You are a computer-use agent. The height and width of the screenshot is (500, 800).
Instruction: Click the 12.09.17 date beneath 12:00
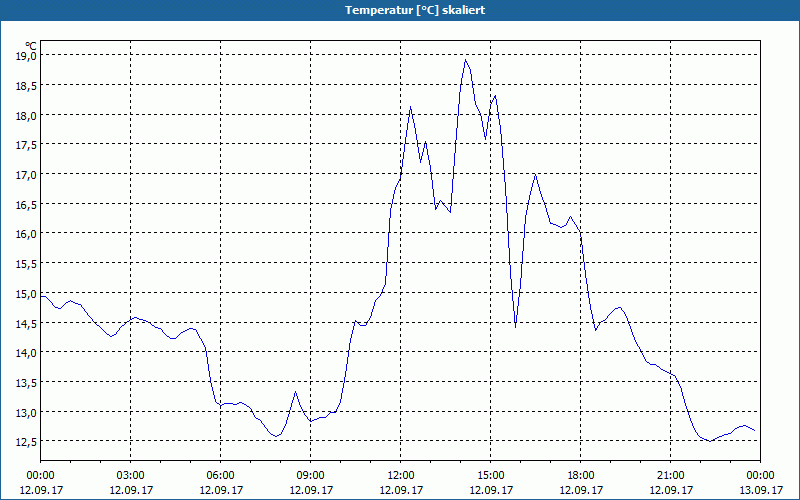pyautogui.click(x=401, y=490)
